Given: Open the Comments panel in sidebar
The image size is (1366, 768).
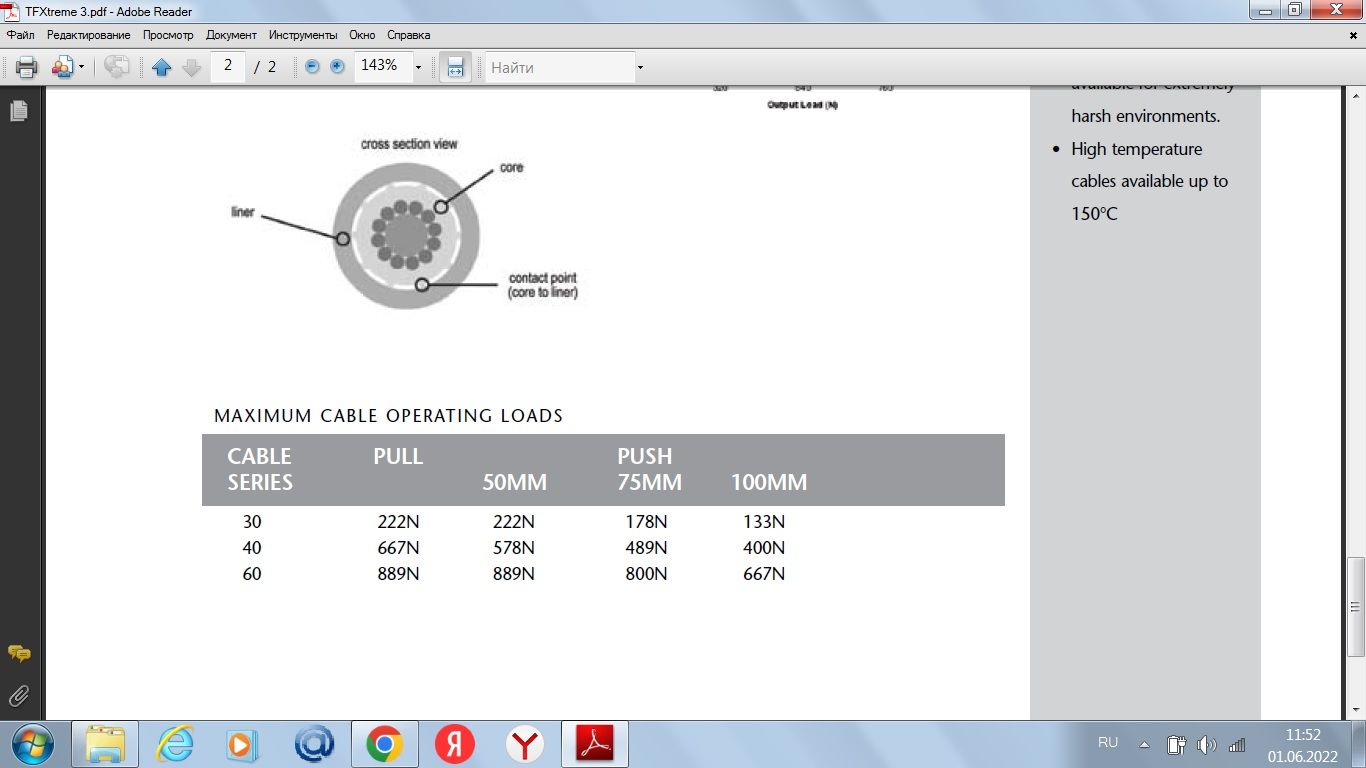Looking at the screenshot, I should click(18, 653).
